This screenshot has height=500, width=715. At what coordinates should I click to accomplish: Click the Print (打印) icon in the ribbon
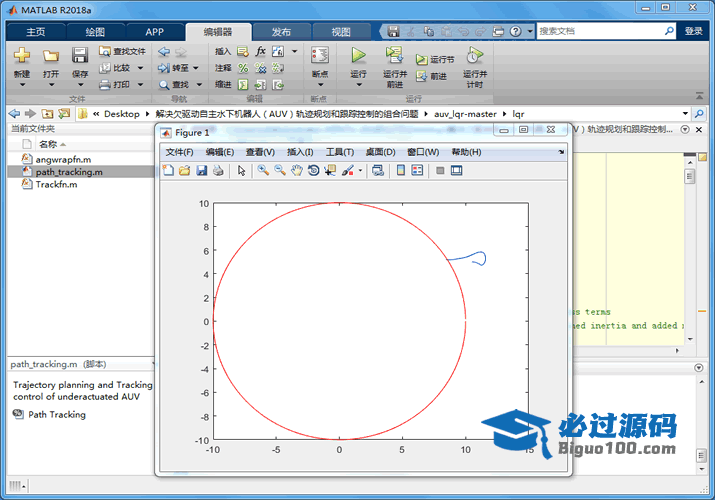[105, 85]
